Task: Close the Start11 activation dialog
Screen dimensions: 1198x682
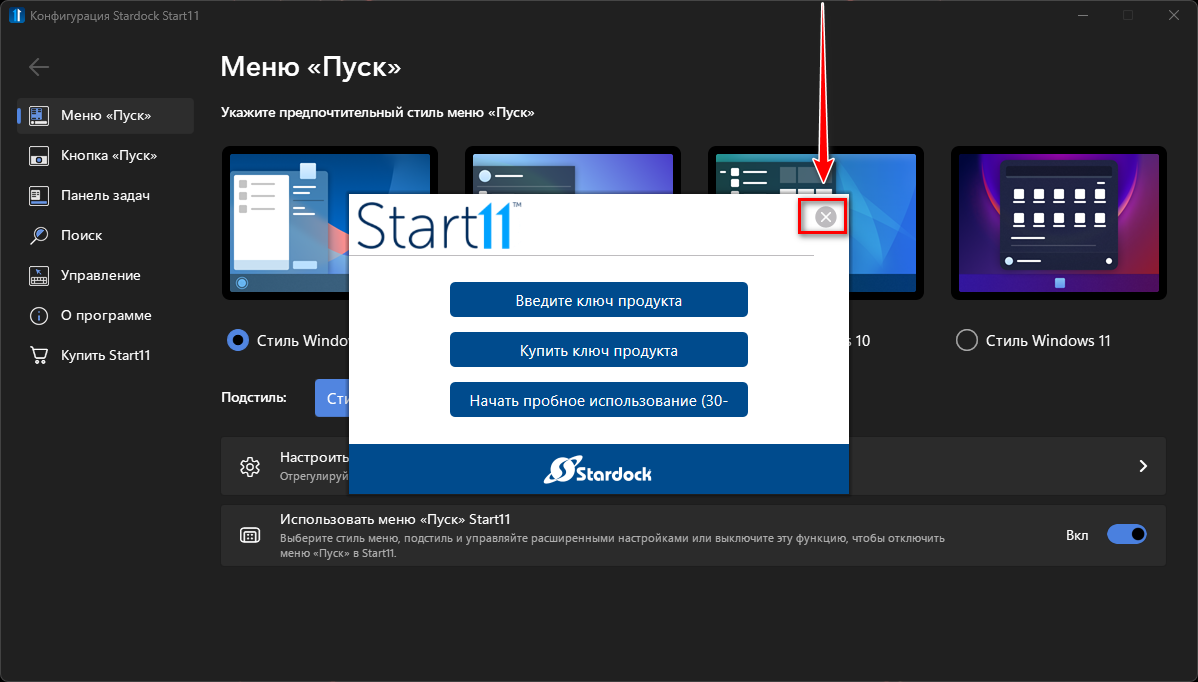Action: pyautogui.click(x=825, y=218)
